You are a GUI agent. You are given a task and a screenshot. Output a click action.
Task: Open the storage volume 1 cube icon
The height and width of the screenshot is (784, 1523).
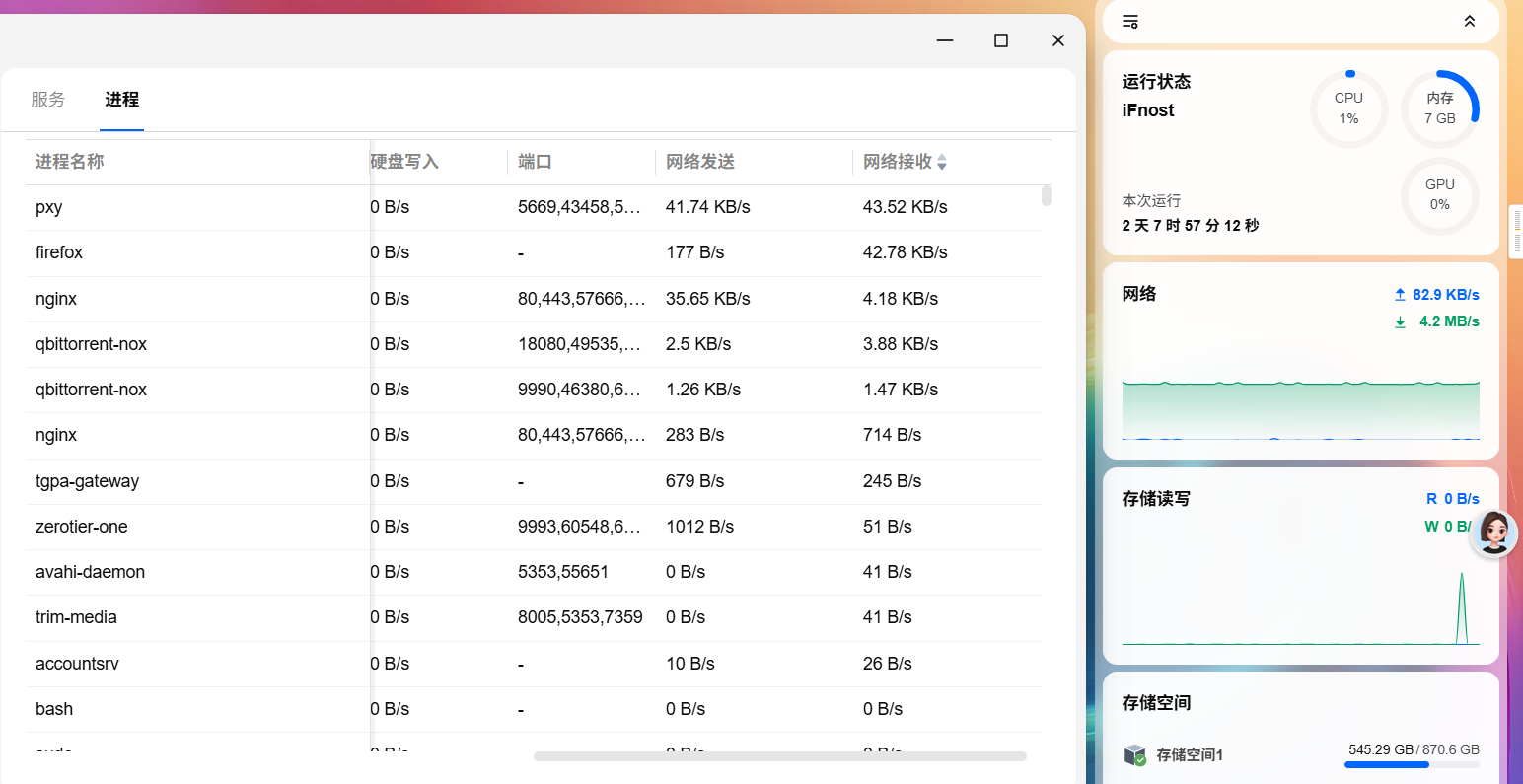point(1135,755)
